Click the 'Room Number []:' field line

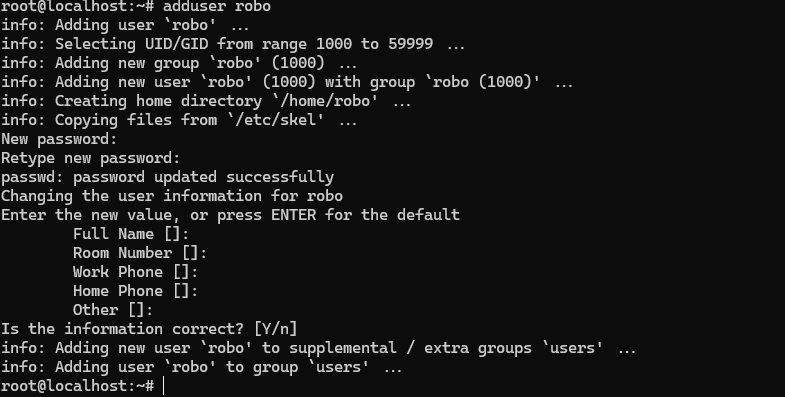[140, 253]
